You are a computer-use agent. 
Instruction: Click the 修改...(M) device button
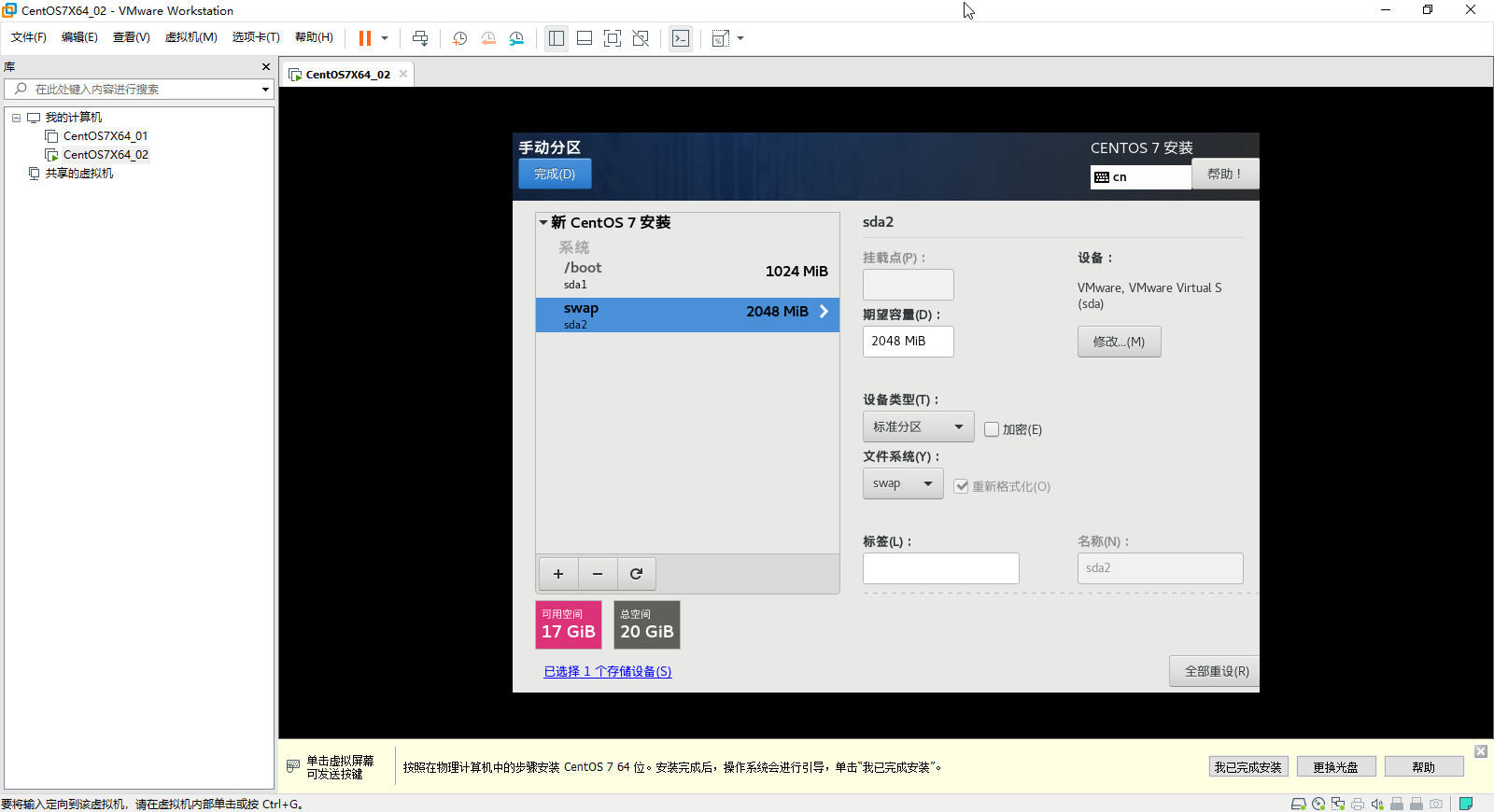point(1119,342)
